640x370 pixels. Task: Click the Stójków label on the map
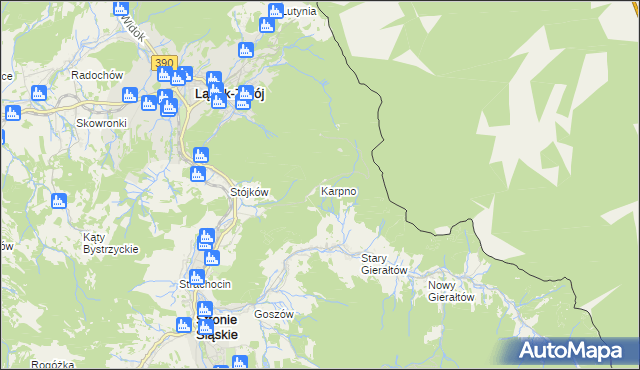tap(249, 192)
